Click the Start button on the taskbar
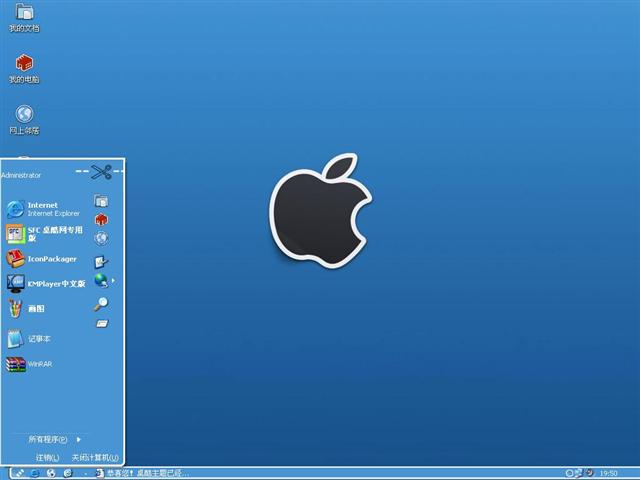Image resolution: width=640 pixels, height=480 pixels. pos(18,473)
